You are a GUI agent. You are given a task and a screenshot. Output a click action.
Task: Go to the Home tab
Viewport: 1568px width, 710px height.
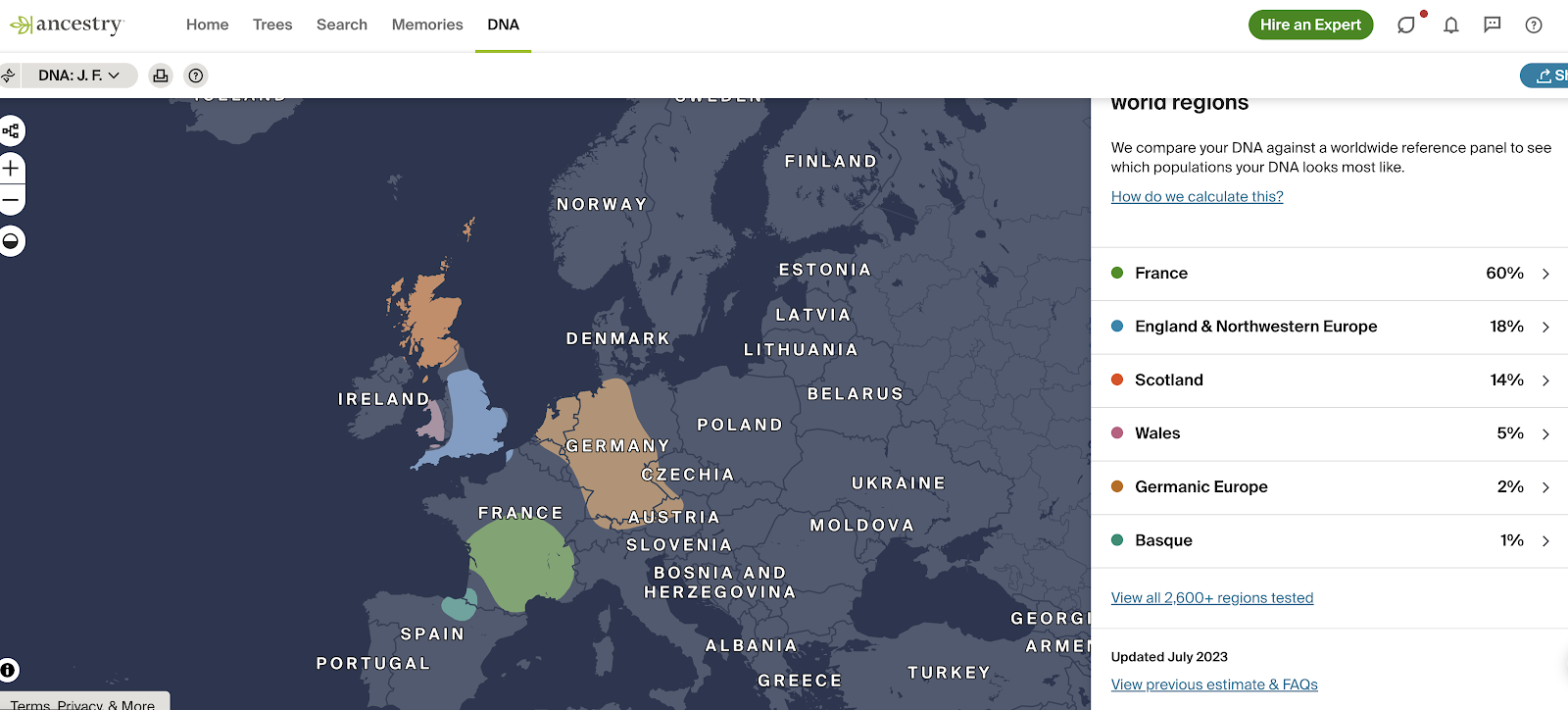click(208, 25)
